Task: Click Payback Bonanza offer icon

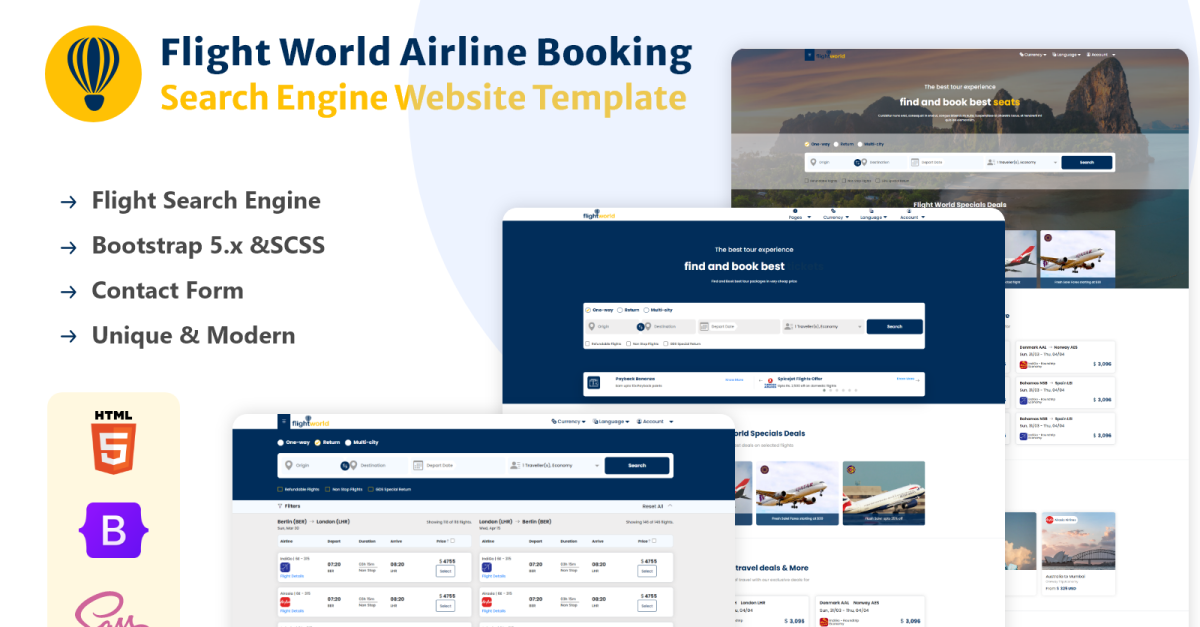Action: (x=594, y=383)
